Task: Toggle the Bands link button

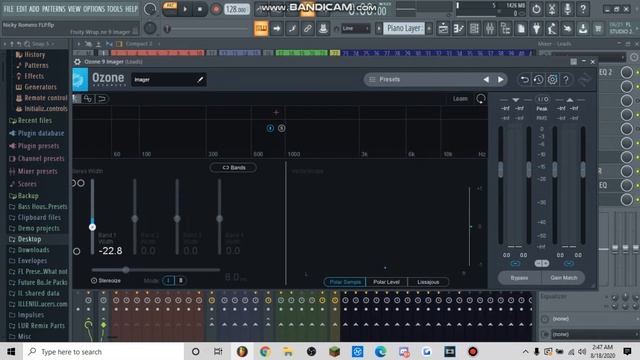Action: pyautogui.click(x=233, y=167)
